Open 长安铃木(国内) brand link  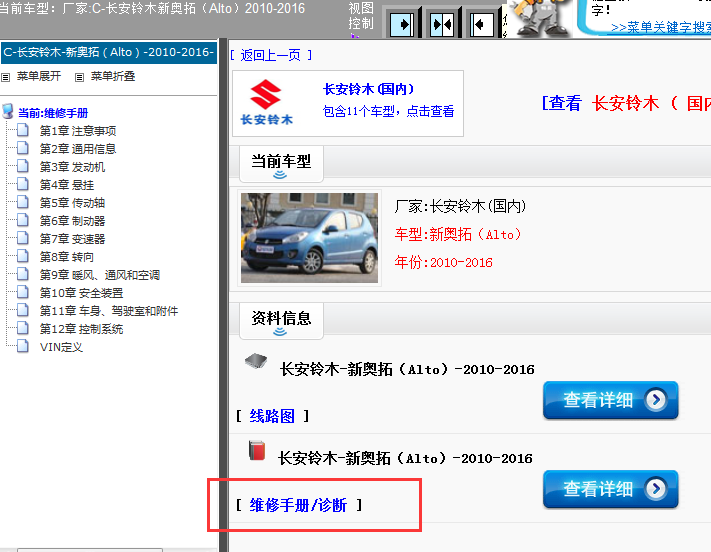[x=368, y=89]
